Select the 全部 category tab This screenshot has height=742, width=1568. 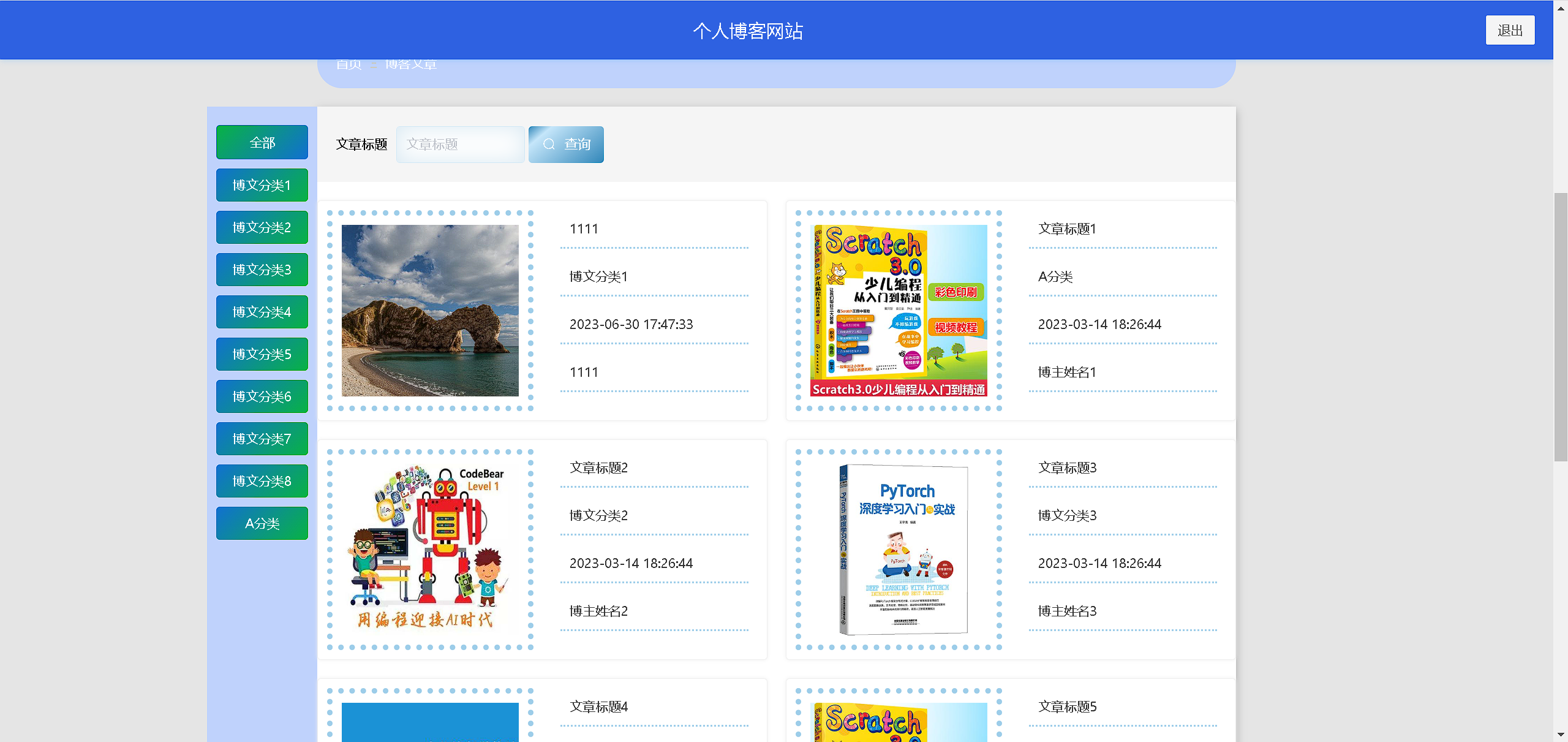[262, 143]
